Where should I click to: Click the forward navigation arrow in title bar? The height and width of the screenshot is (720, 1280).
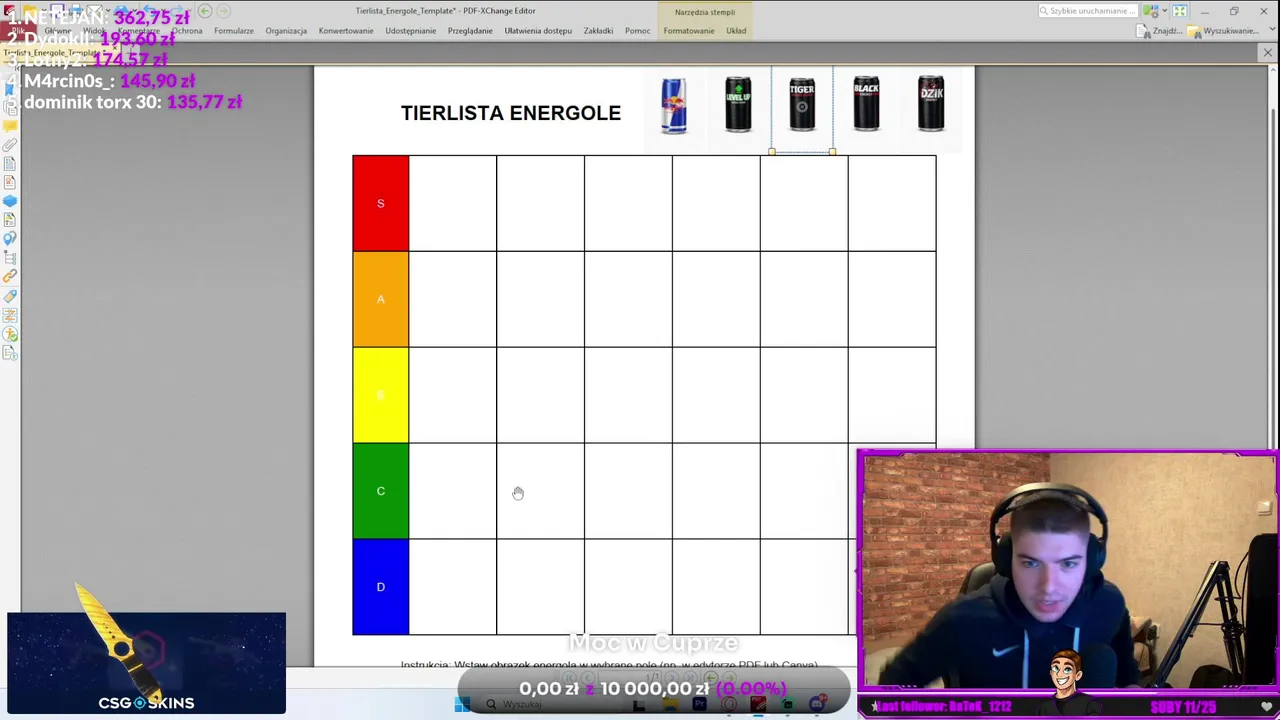[223, 11]
